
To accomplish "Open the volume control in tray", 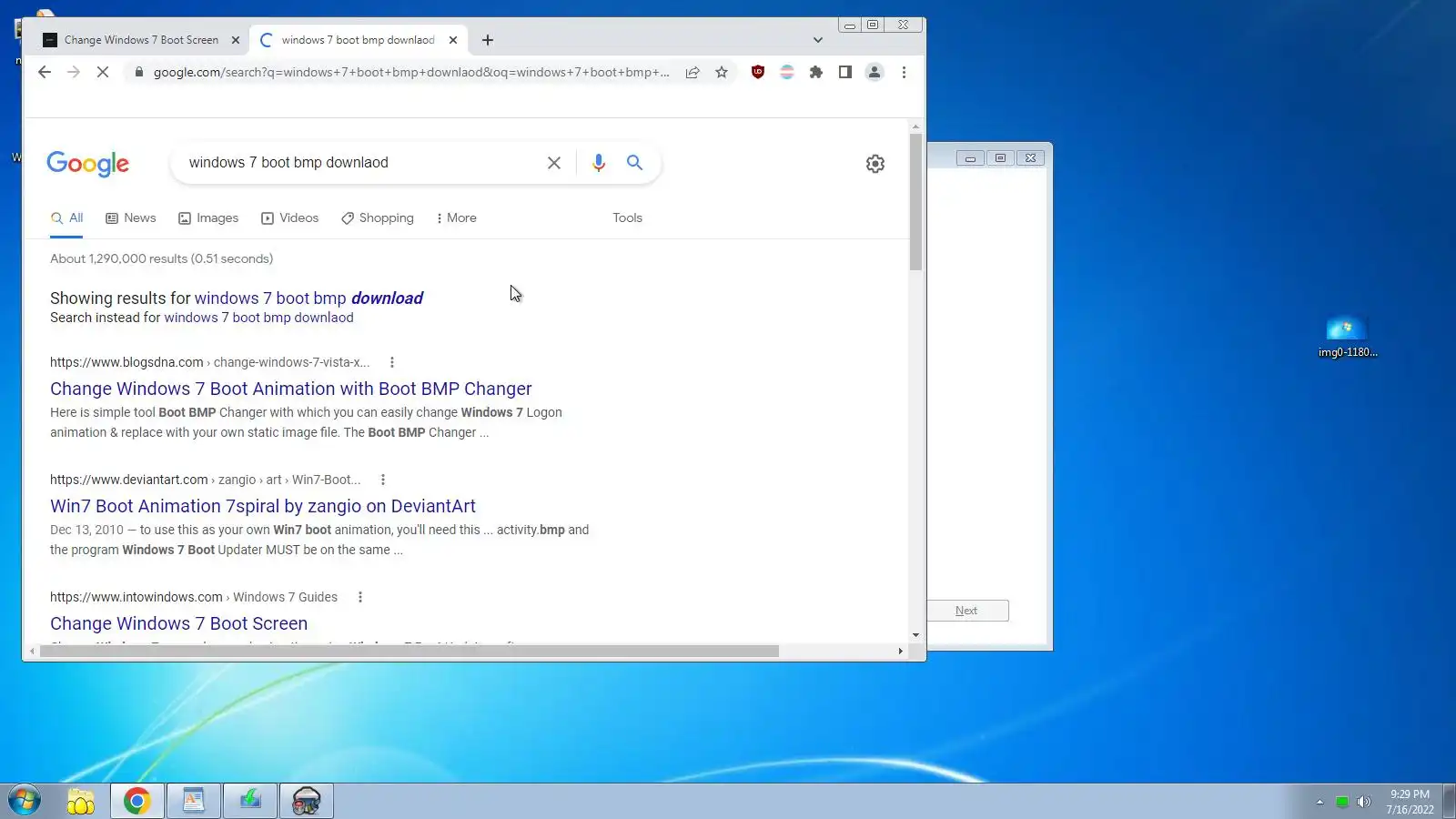I will pyautogui.click(x=1363, y=802).
